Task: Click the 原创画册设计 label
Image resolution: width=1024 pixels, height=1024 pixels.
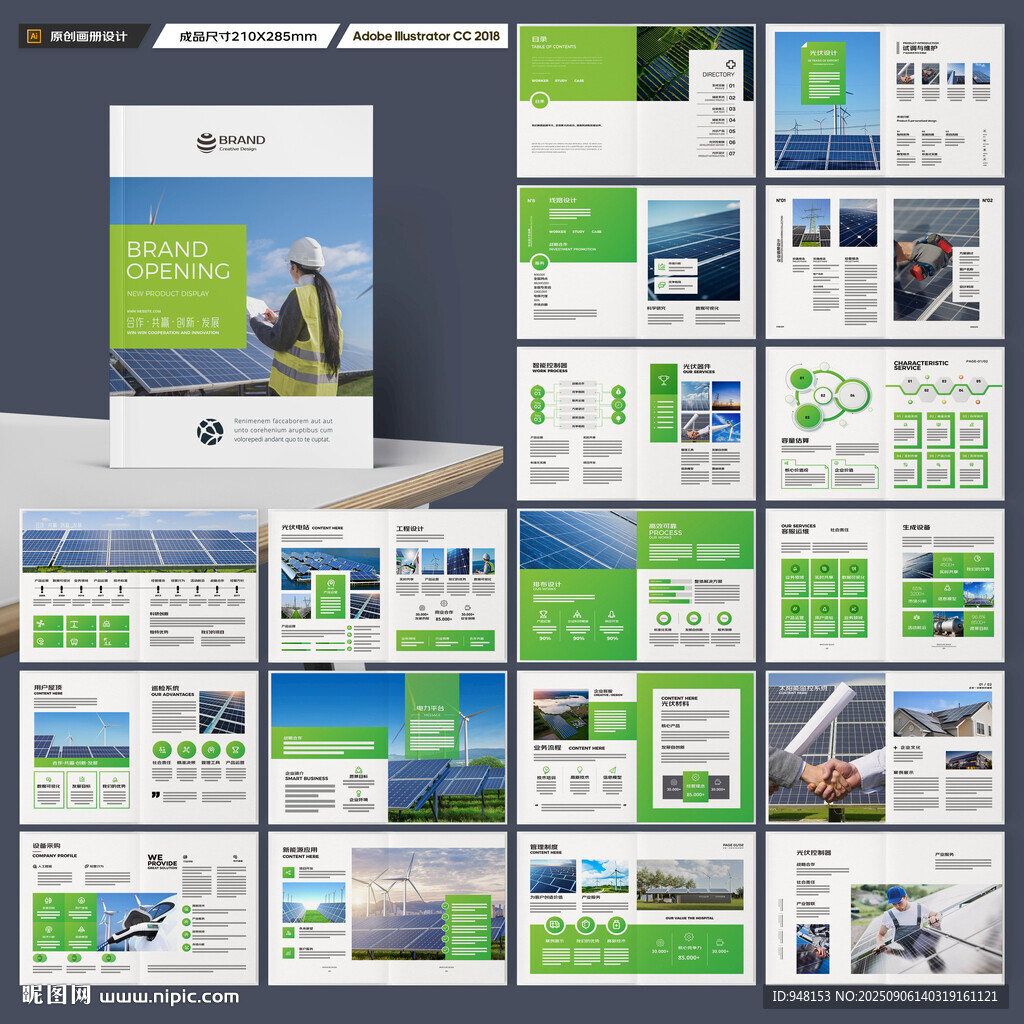Action: pos(88,37)
